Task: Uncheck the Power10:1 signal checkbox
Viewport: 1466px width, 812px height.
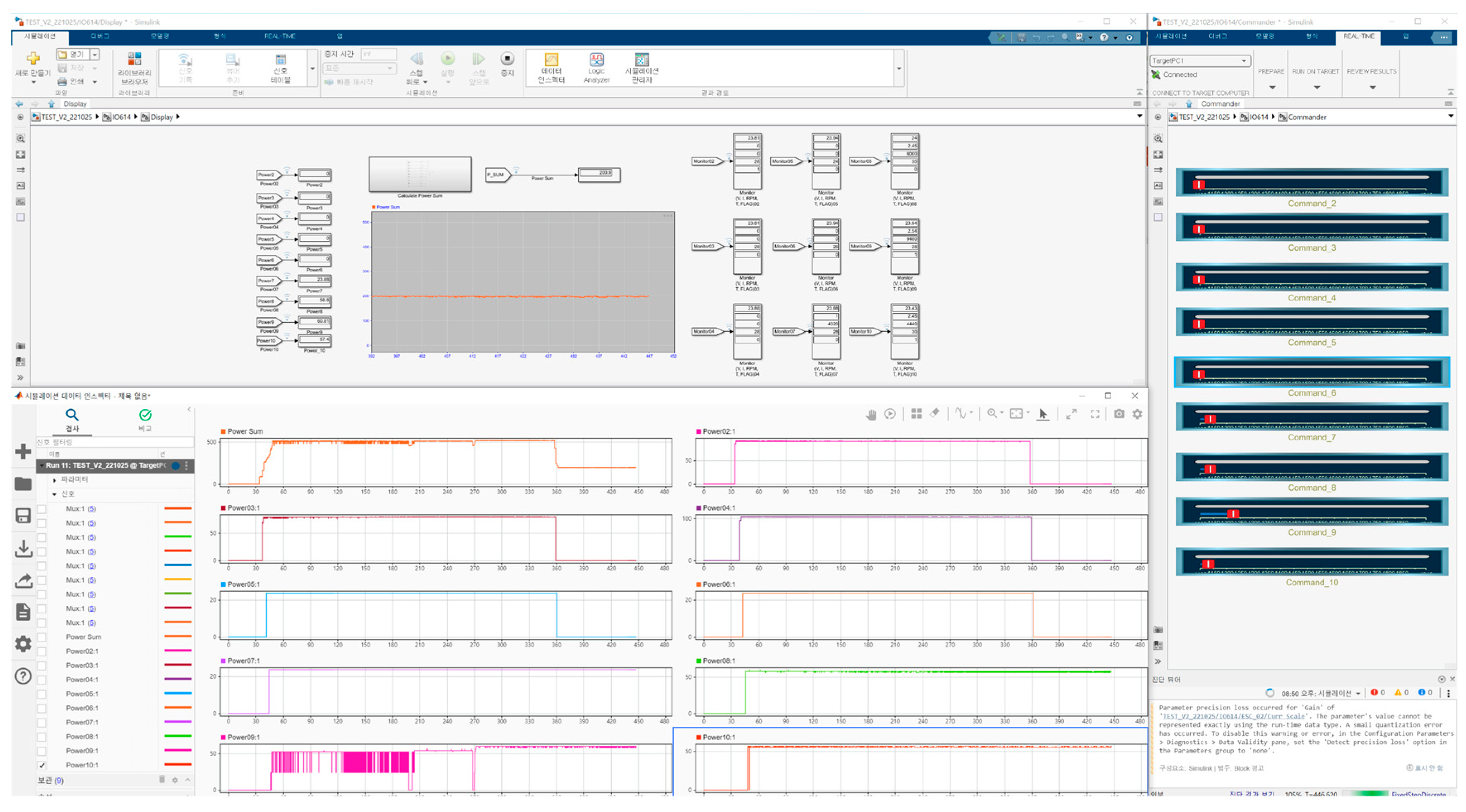Action: click(x=42, y=765)
